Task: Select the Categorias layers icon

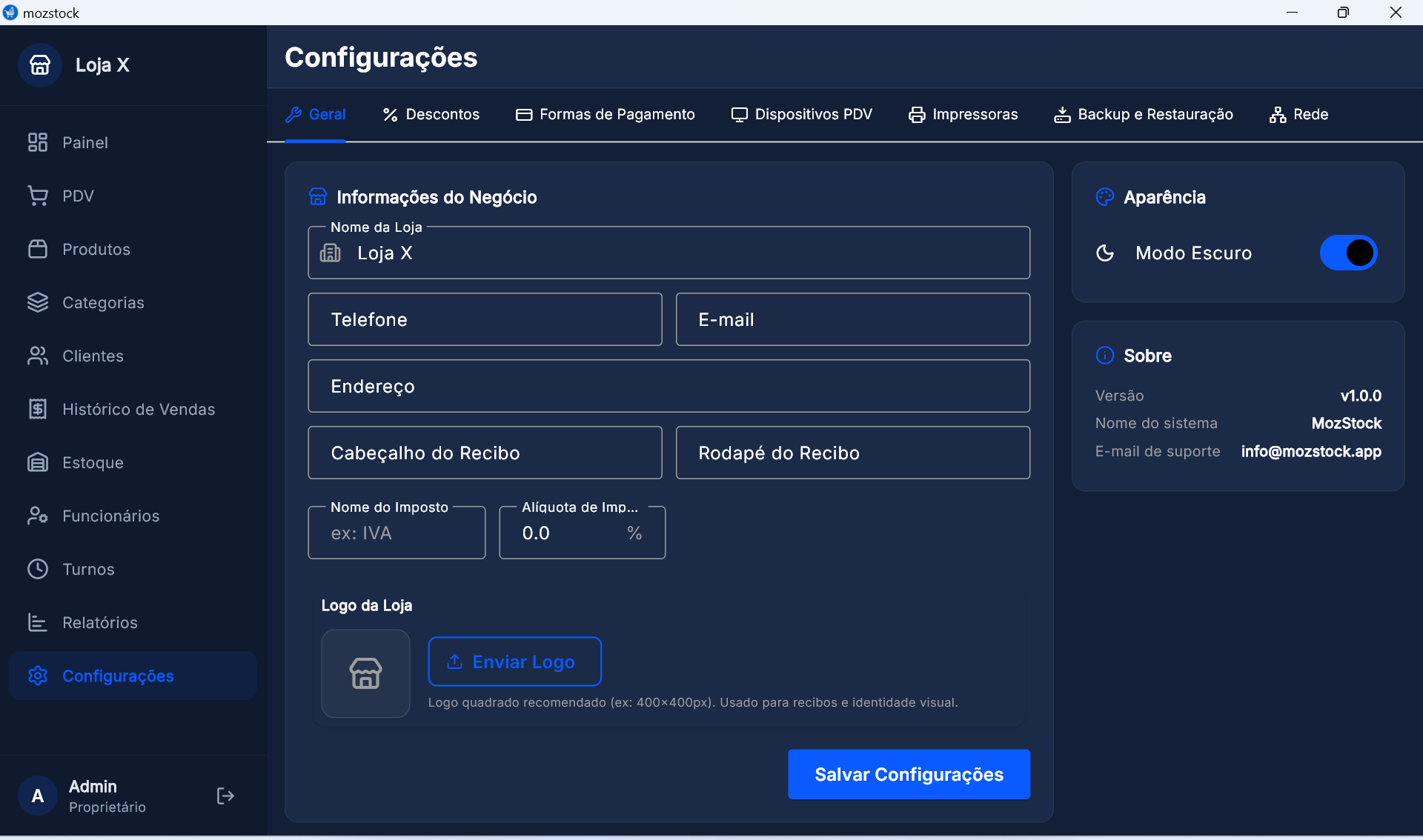Action: (x=38, y=302)
